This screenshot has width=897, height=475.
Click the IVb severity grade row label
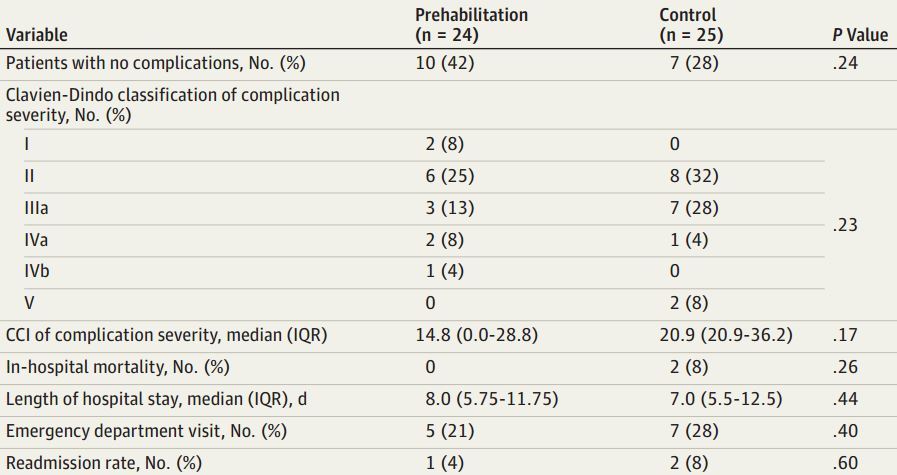[38, 271]
